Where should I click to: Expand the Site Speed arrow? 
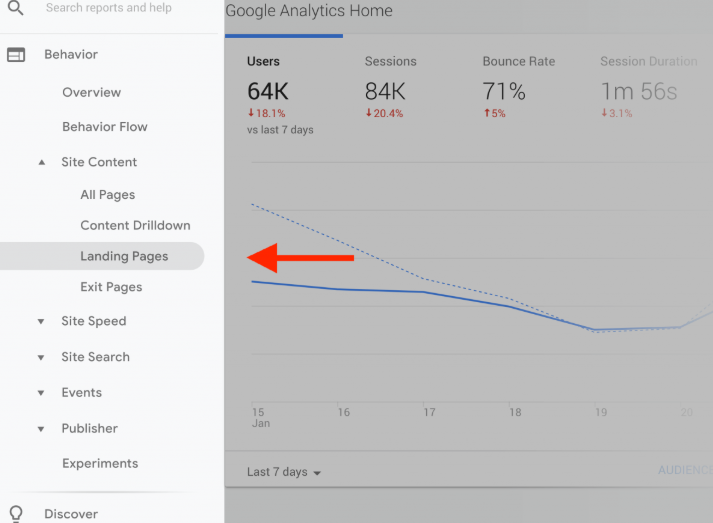click(x=41, y=322)
